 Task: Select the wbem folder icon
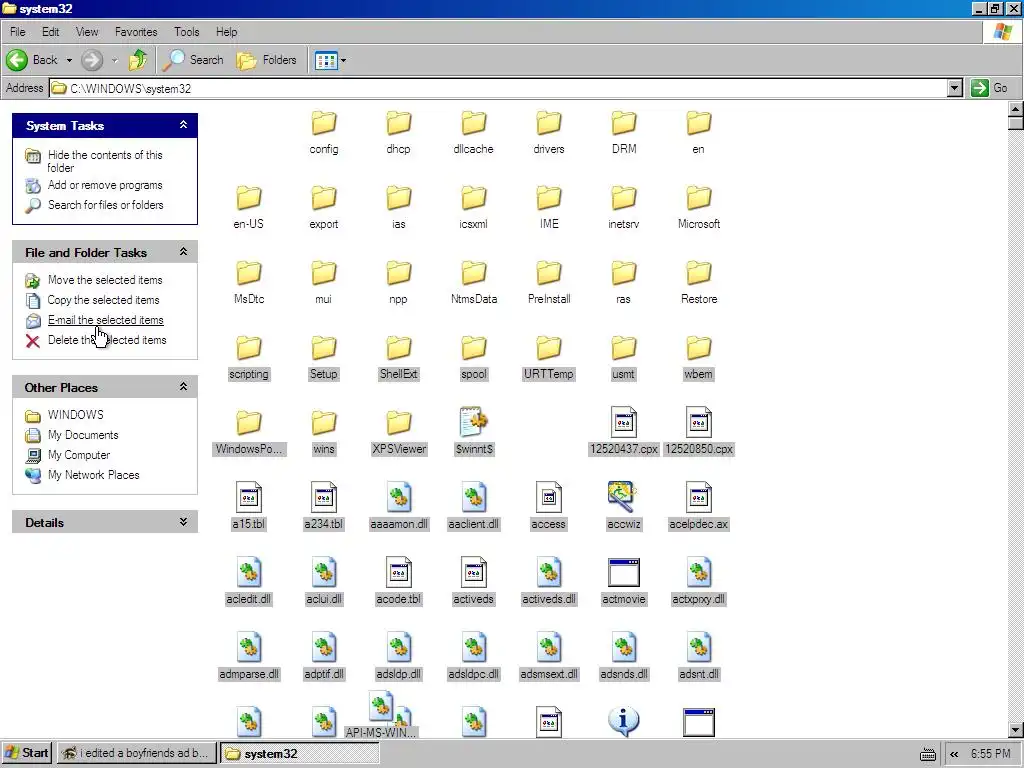click(x=699, y=348)
